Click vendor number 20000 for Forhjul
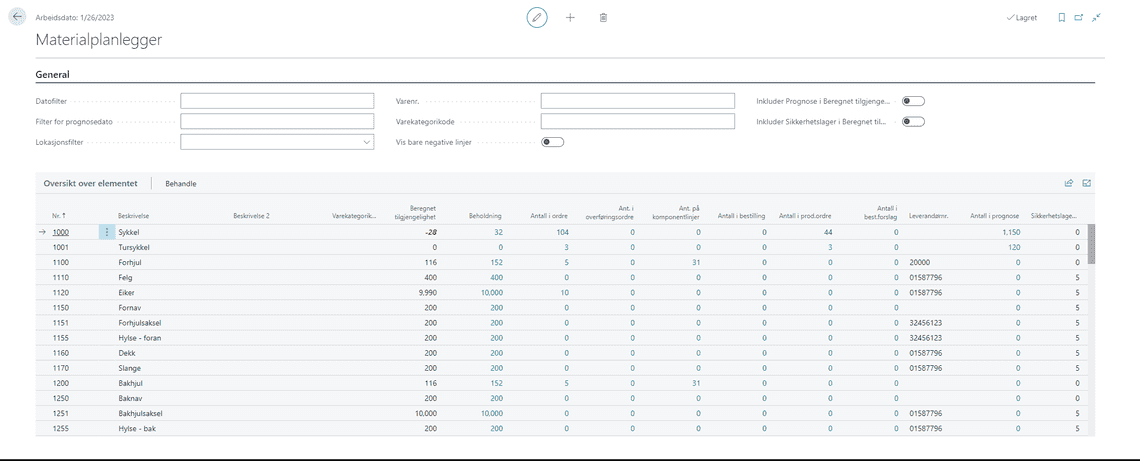1140x461 pixels. point(920,262)
